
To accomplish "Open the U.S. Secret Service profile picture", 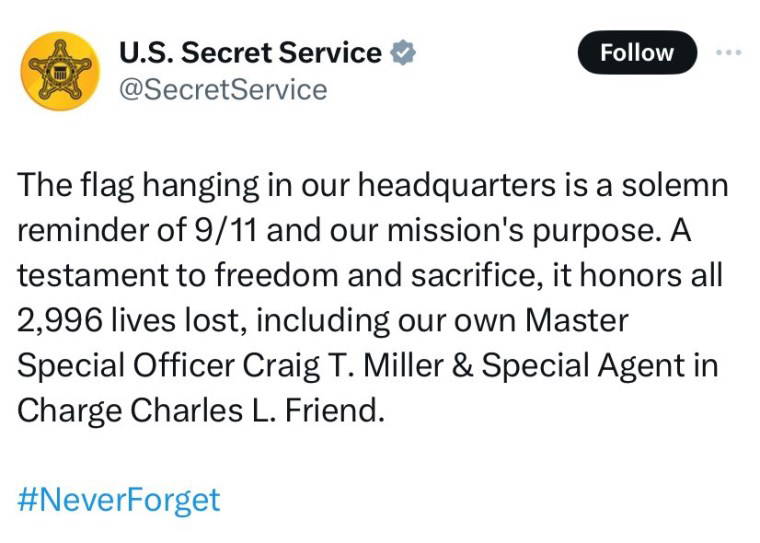I will [x=60, y=71].
